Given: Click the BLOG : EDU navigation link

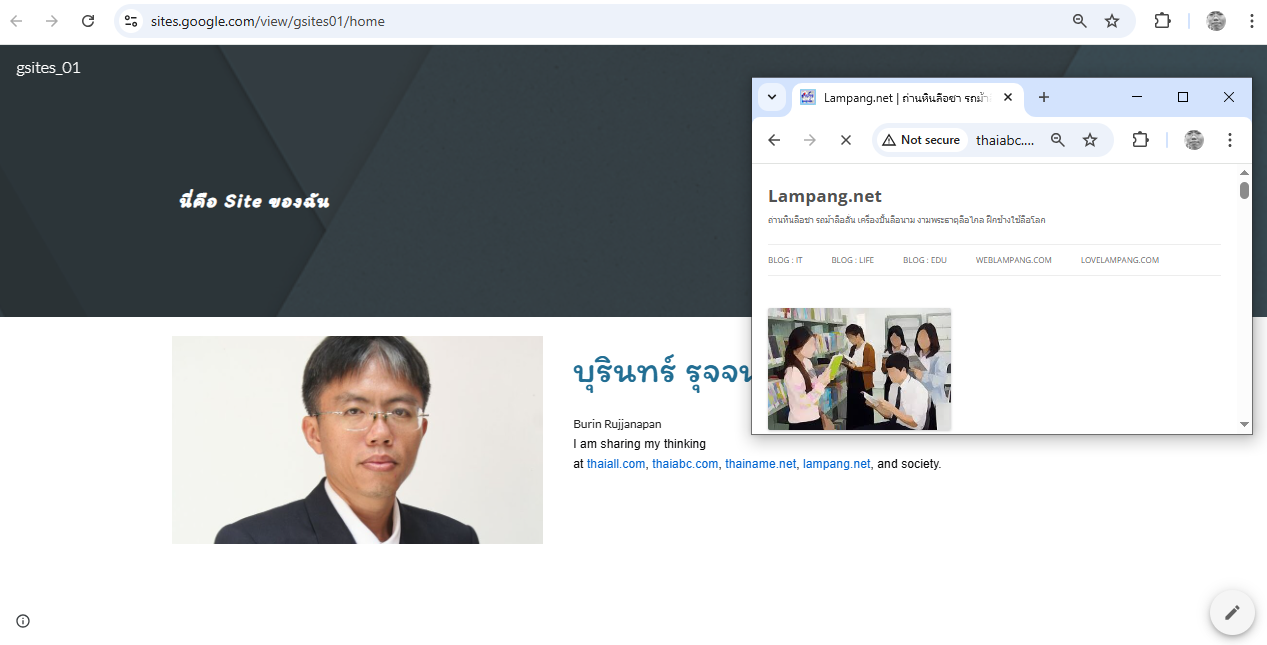Looking at the screenshot, I should pos(924,259).
